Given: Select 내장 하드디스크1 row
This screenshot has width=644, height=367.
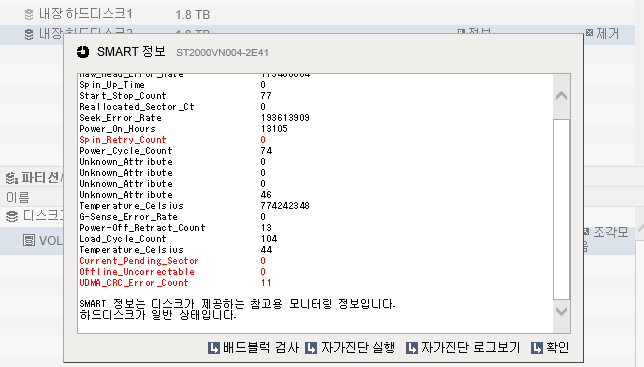Looking at the screenshot, I should pos(317,14).
